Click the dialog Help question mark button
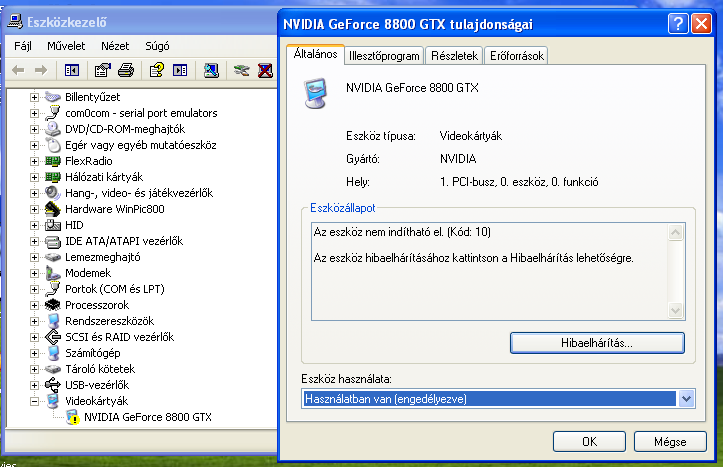This screenshot has width=723, height=467. coord(678,23)
